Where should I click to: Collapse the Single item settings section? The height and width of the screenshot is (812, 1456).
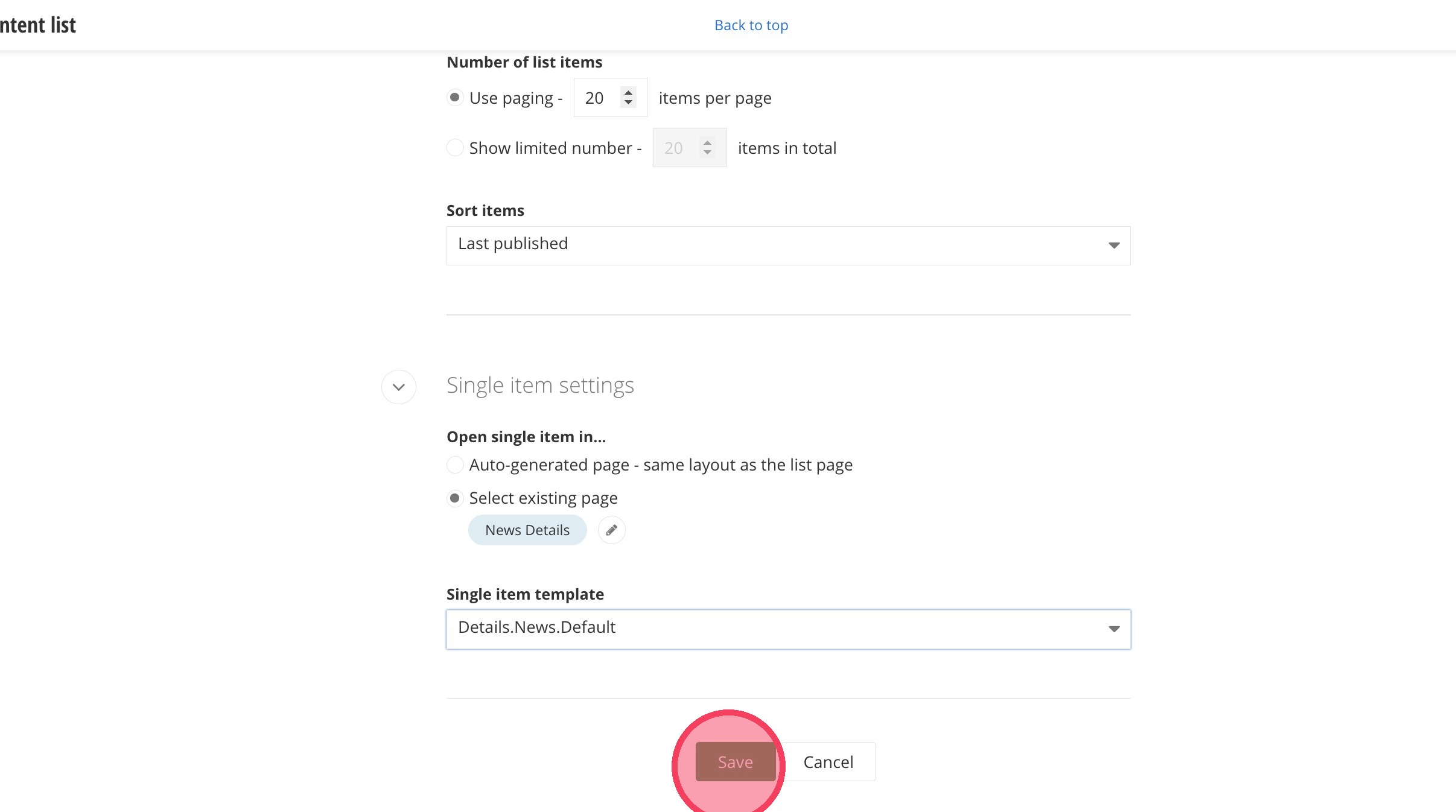pyautogui.click(x=399, y=387)
